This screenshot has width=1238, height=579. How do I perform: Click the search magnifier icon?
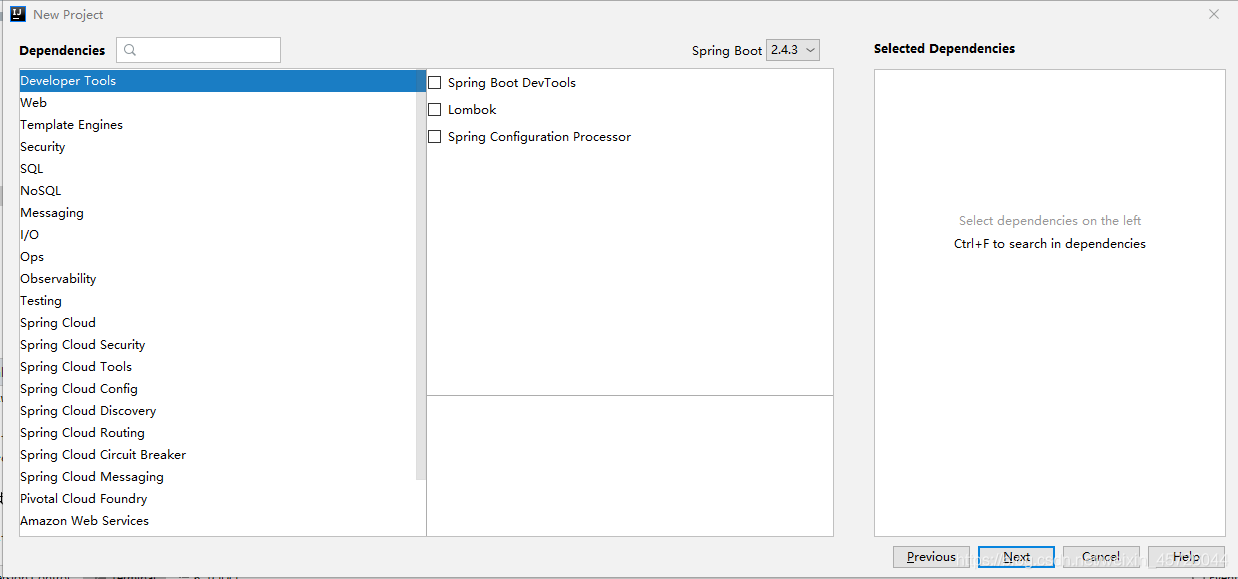tap(130, 50)
